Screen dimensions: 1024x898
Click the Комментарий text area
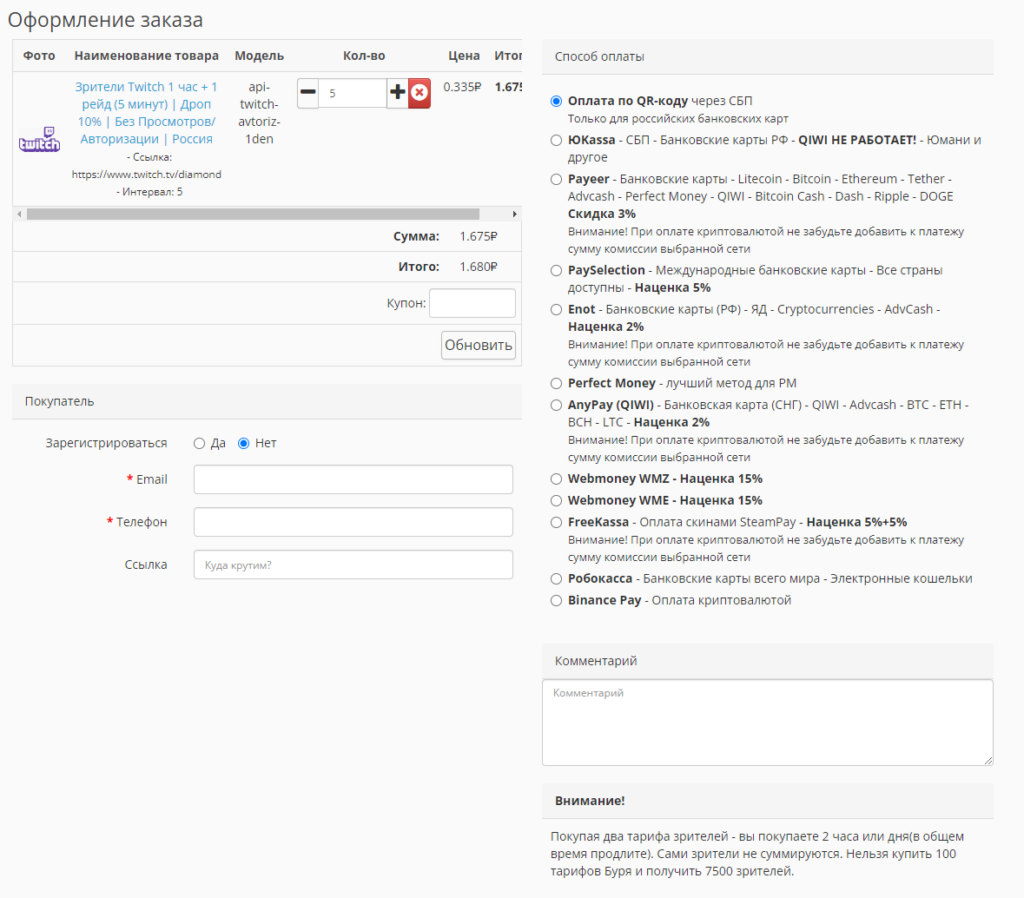point(767,722)
